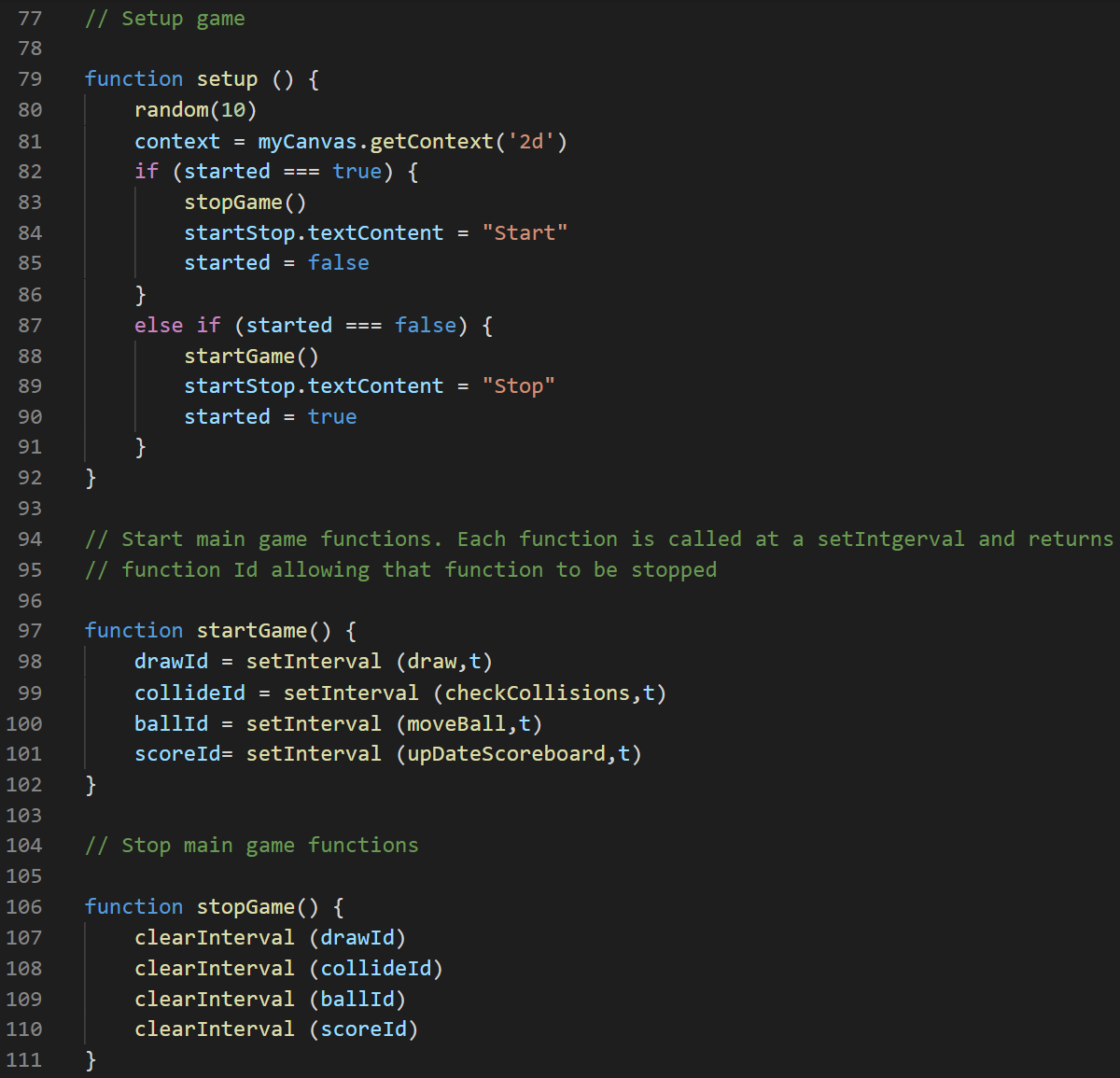1120x1078 pixels.
Task: Click the "// Setup game" comment
Action: click(x=165, y=19)
